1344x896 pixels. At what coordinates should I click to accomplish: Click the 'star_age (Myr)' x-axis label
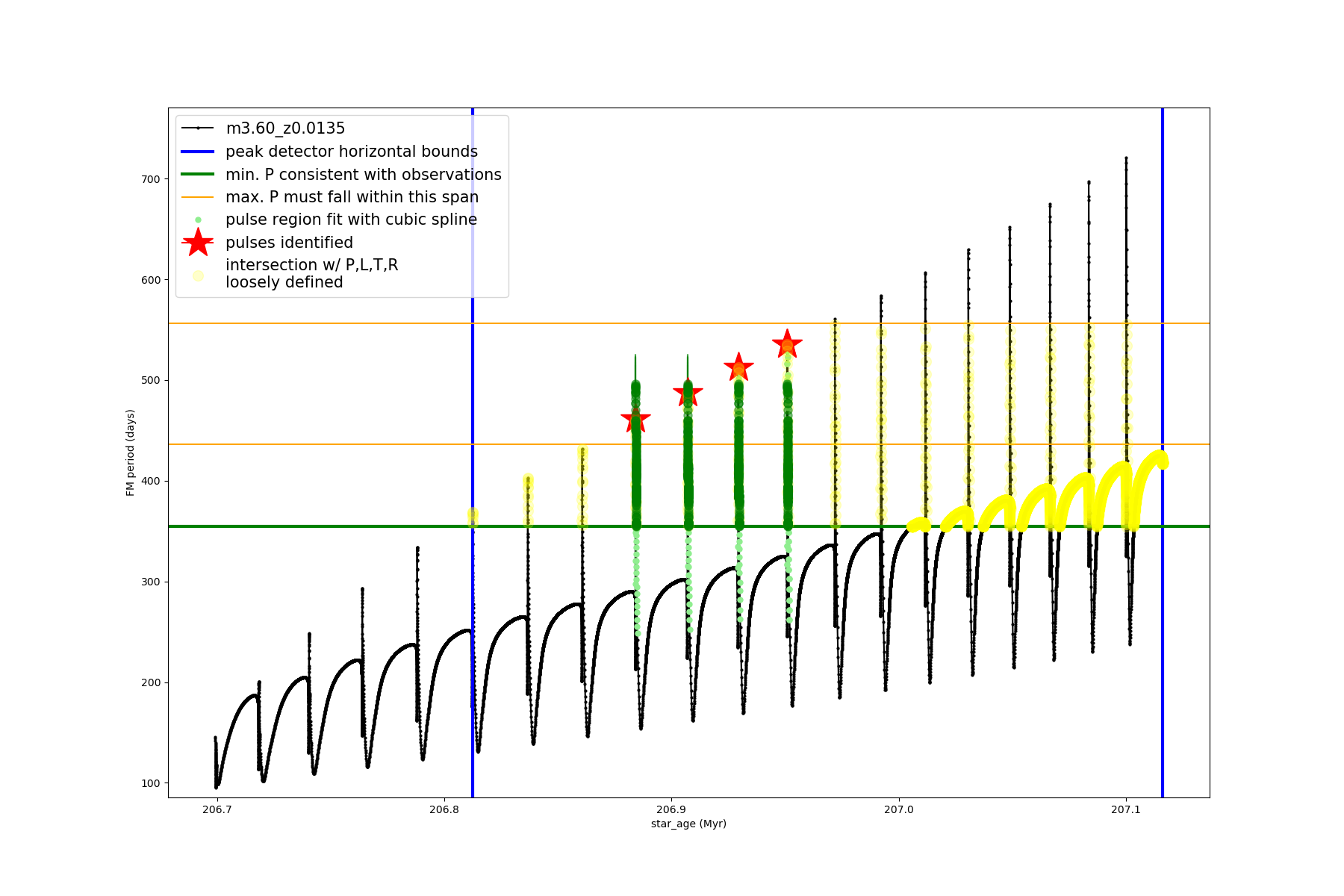688,824
